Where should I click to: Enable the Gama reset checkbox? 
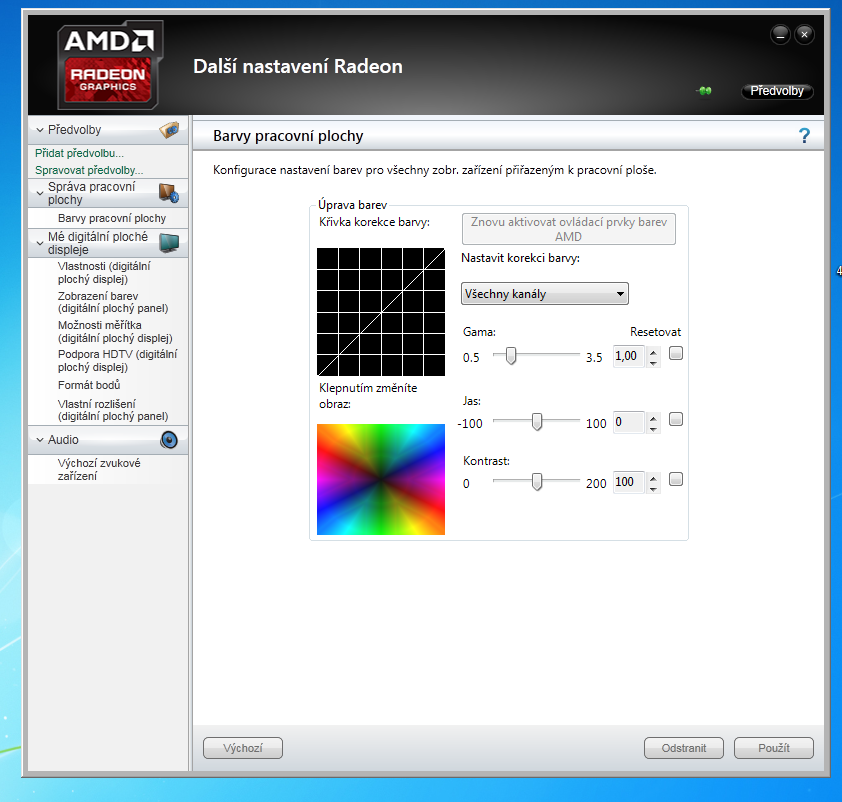point(676,353)
